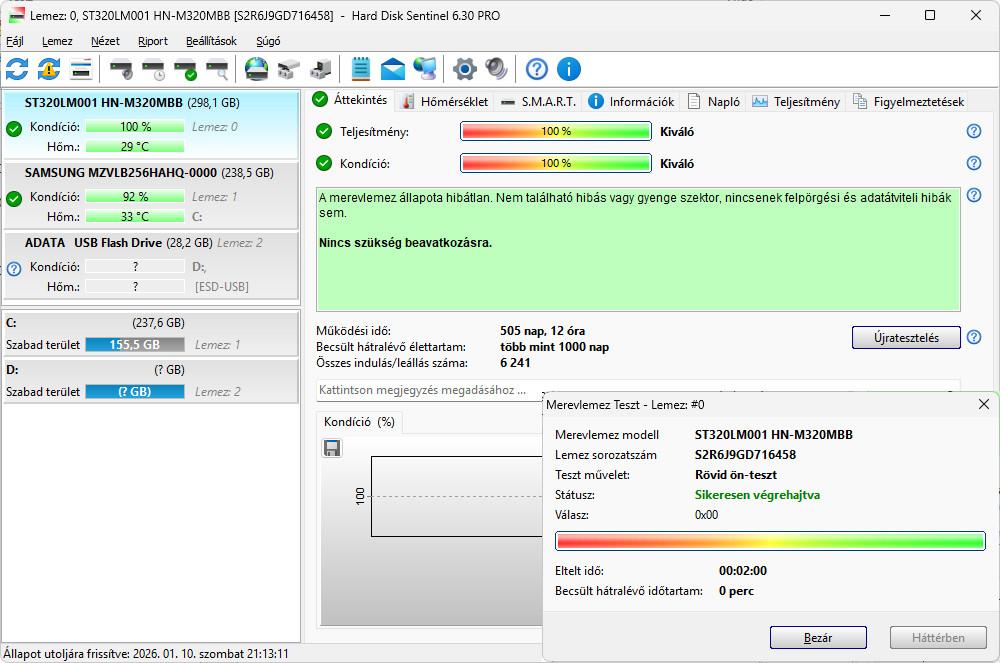Click the disk with clock toolbar icon
Viewport: 1000px width, 663px height.
pyautogui.click(x=153, y=69)
